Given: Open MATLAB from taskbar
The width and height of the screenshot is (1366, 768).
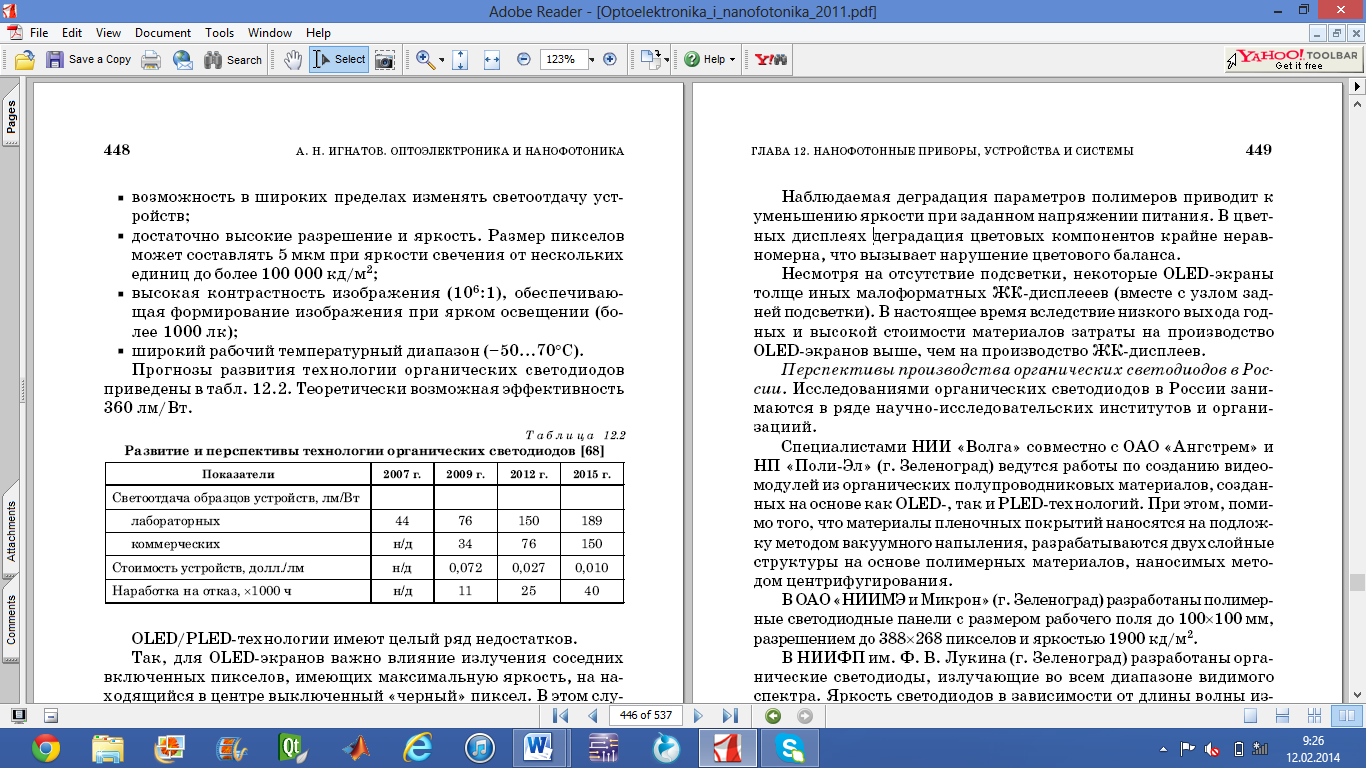Looking at the screenshot, I should point(355,747).
